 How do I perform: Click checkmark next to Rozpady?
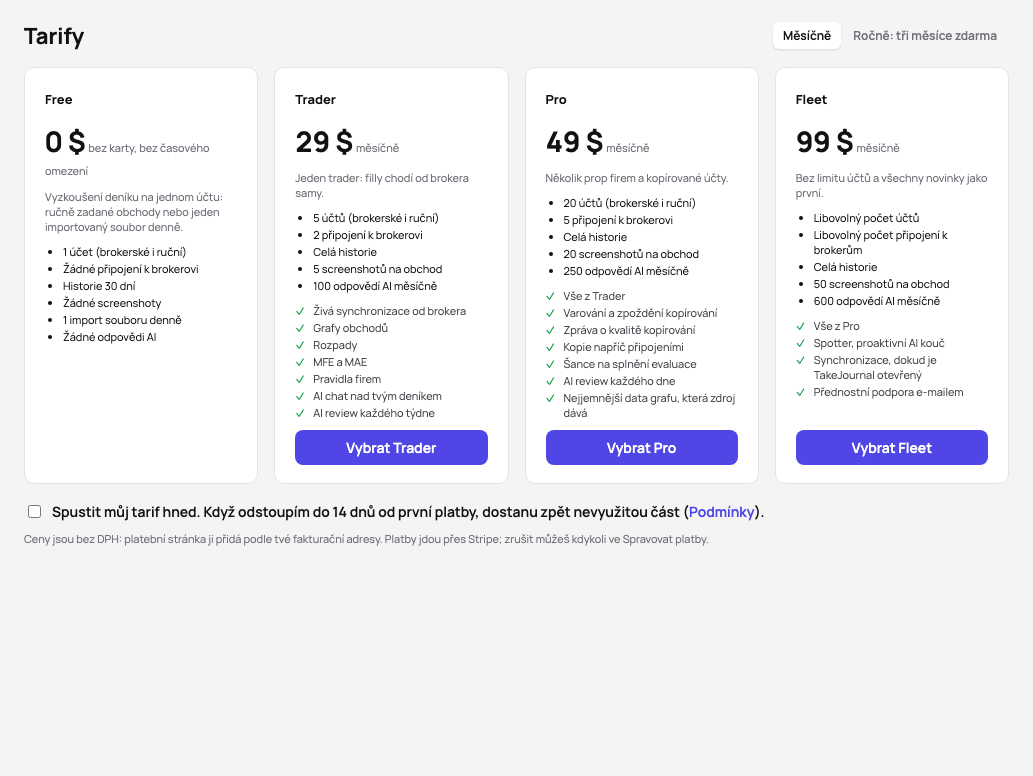(x=300, y=346)
